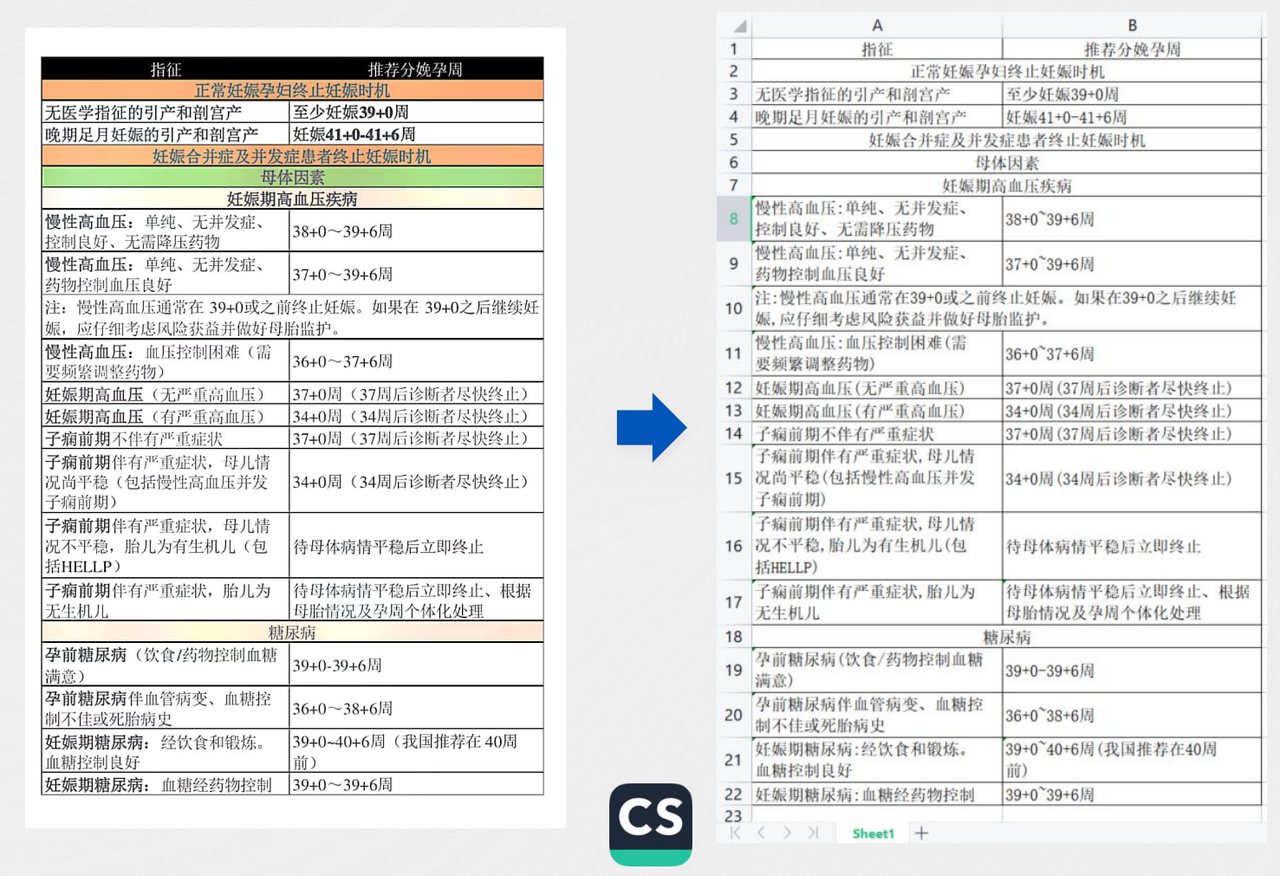The height and width of the screenshot is (876, 1280).
Task: Click spreadsheet cell B12 '37+0周(37周后诊断者尽快终止)'
Action: 1132,388
